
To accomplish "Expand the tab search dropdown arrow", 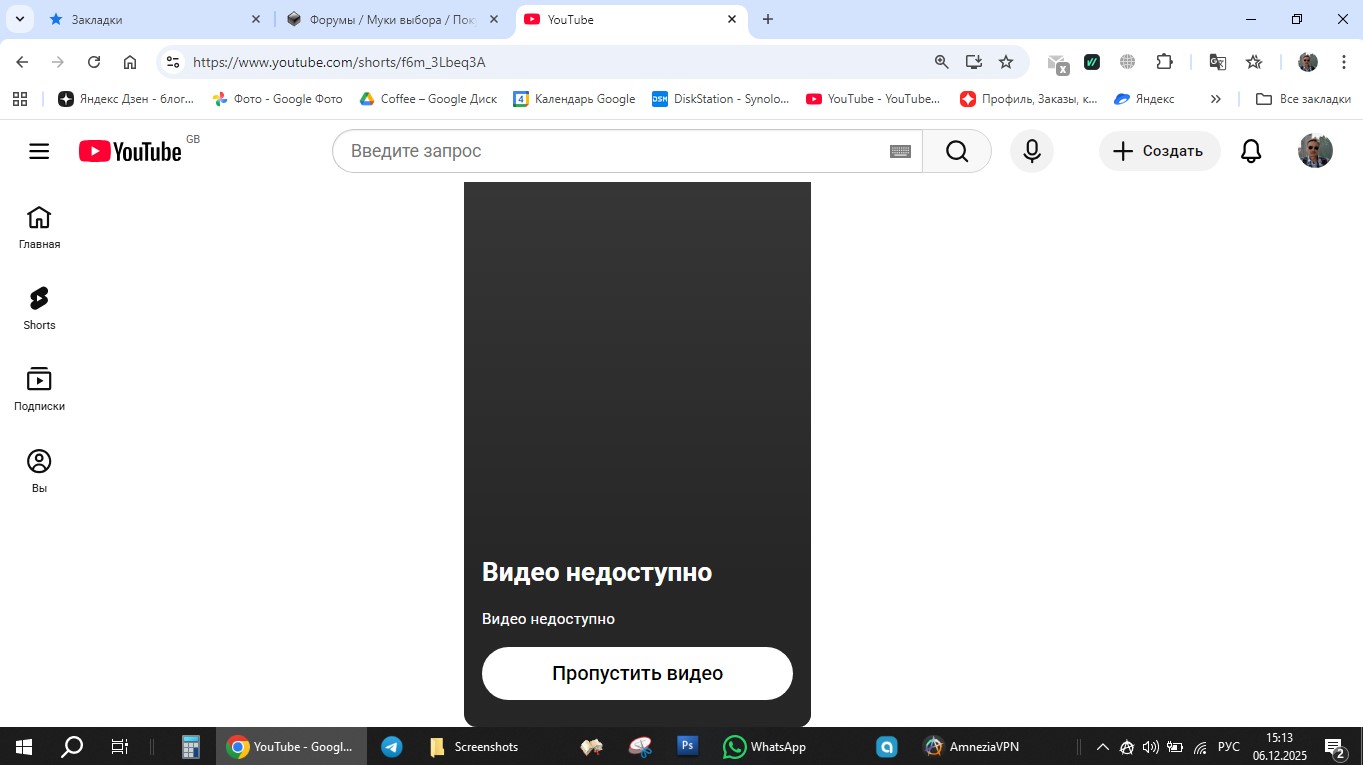I will coord(19,19).
